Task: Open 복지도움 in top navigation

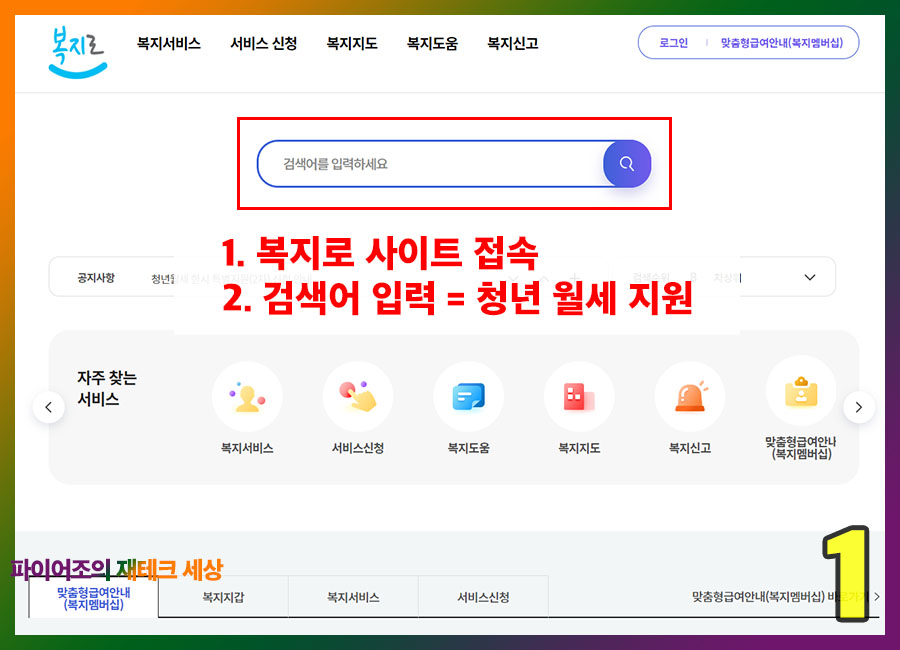Action: [432, 44]
